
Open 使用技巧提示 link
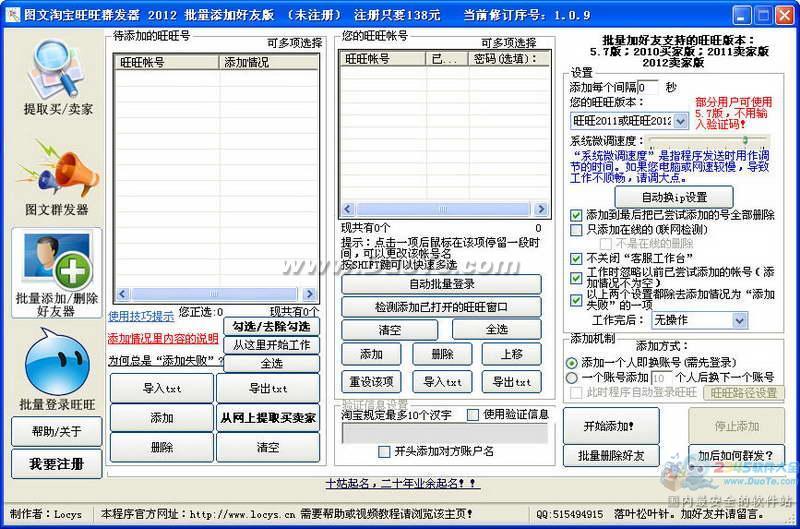click(x=141, y=317)
